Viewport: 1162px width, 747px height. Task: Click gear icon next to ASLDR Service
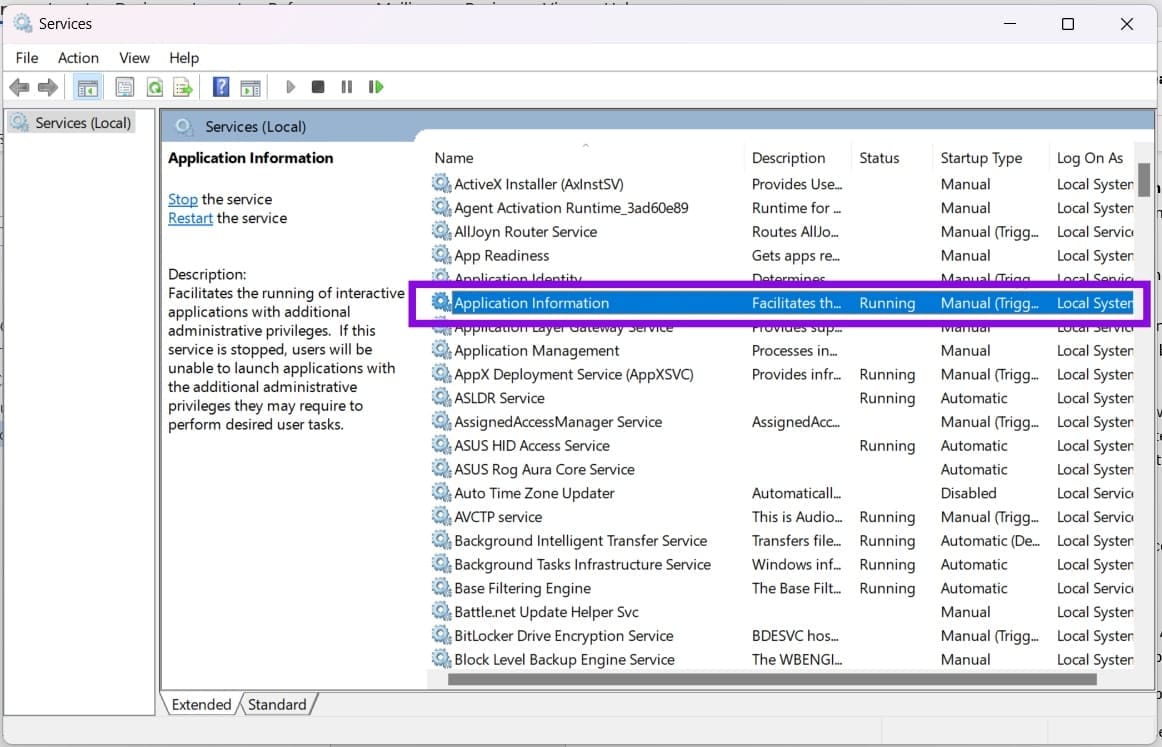(442, 397)
